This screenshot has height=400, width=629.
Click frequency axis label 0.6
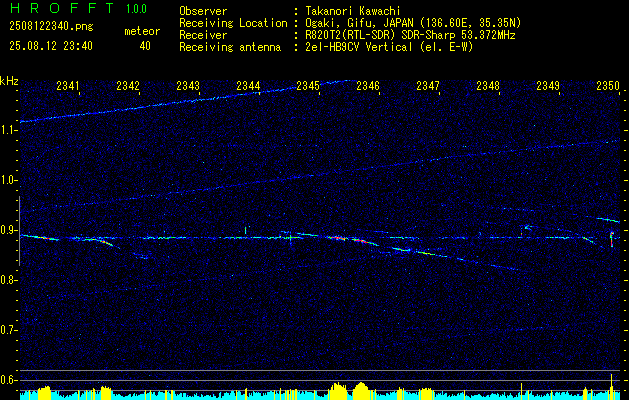9,380
